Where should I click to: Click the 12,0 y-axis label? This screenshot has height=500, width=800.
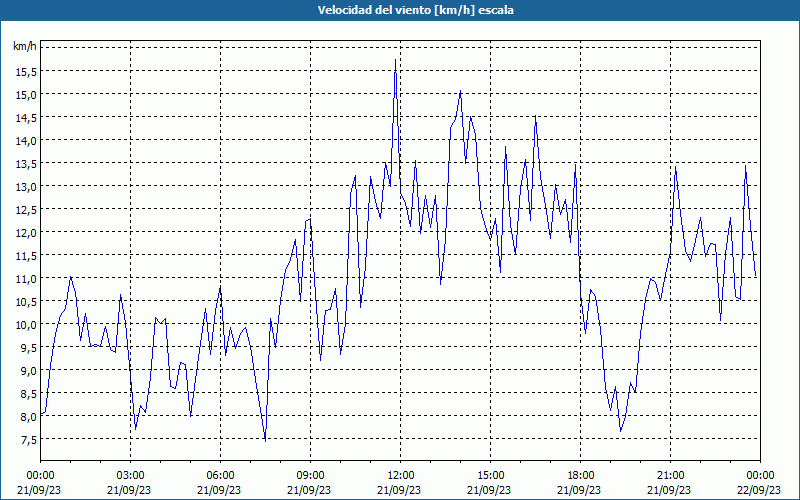click(26, 233)
